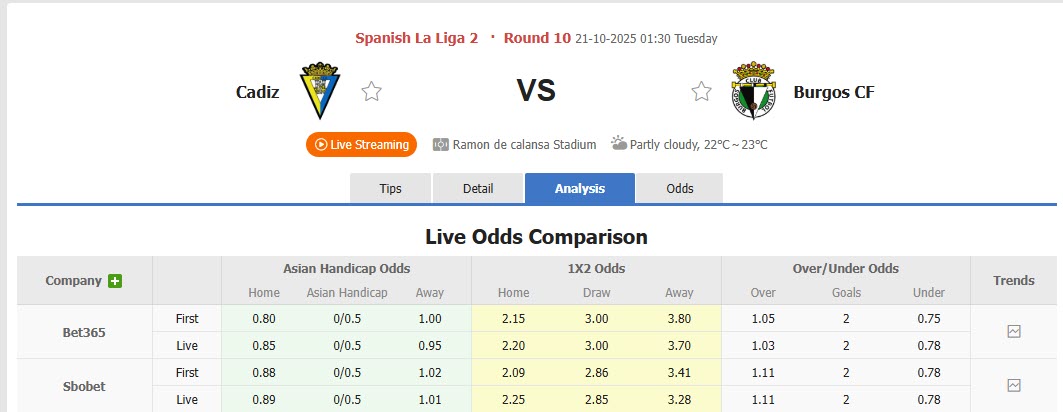The image size is (1063, 412).
Task: Click the Cadiz team crest logo
Action: (x=321, y=91)
